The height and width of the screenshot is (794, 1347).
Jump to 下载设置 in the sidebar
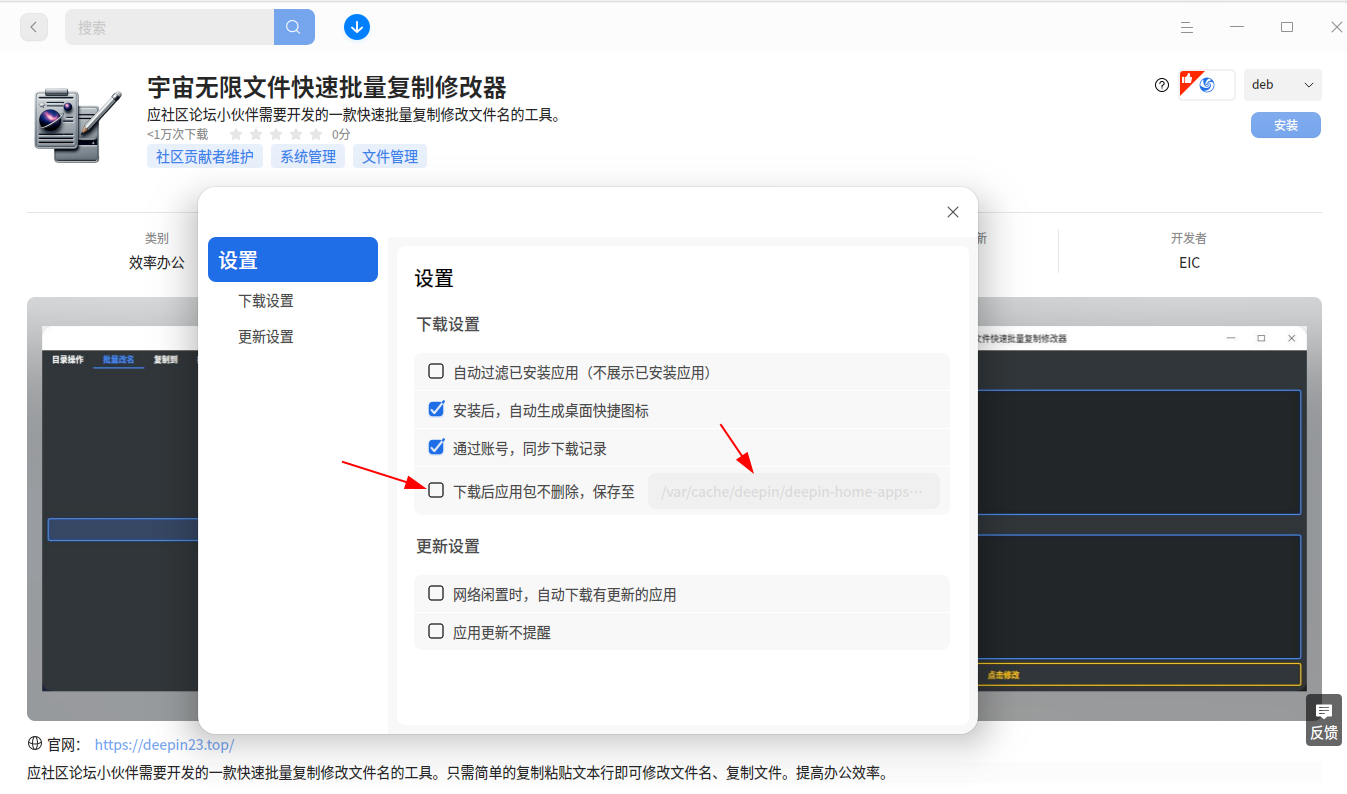(266, 301)
